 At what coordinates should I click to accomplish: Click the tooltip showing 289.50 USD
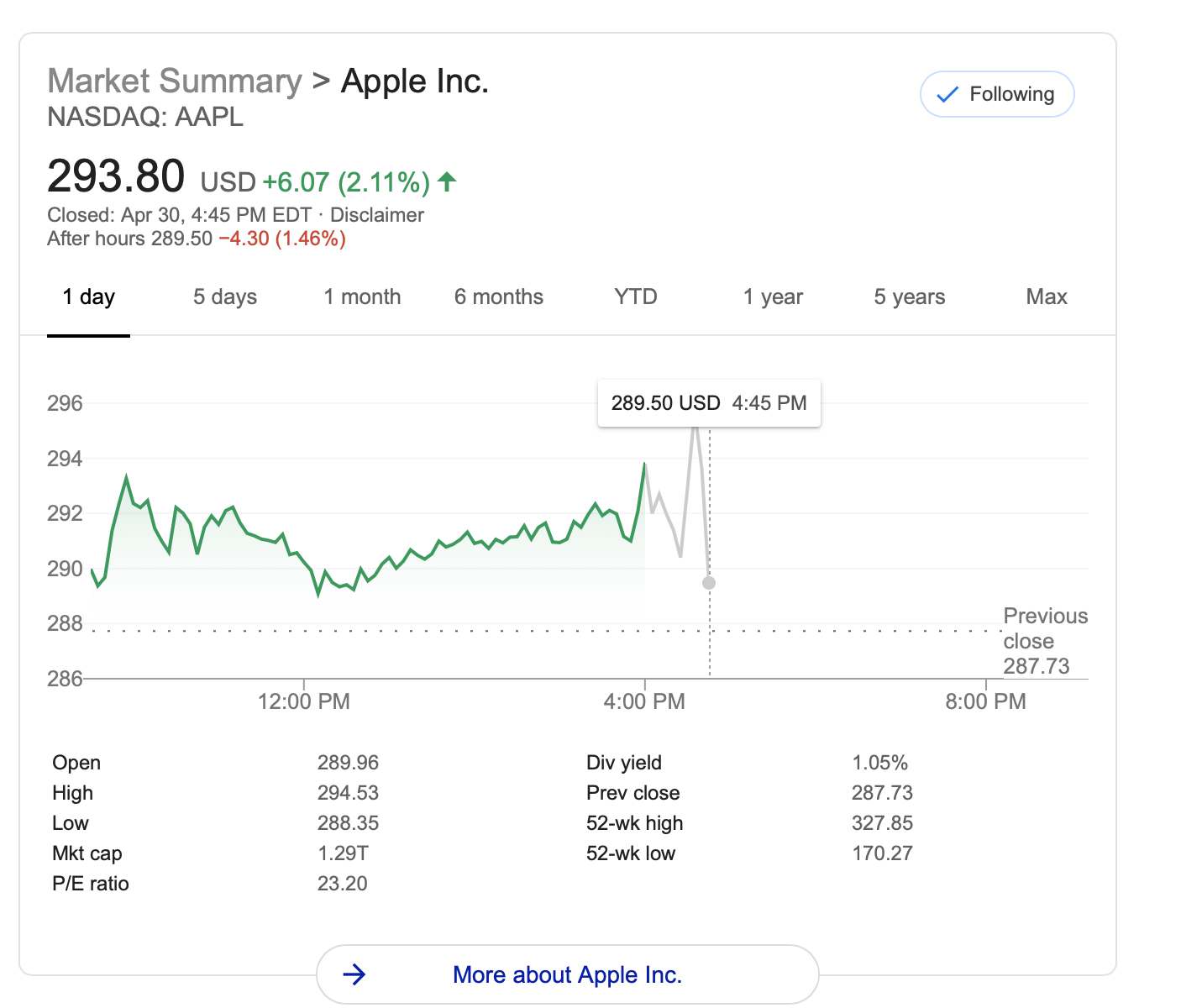pyautogui.click(x=708, y=402)
